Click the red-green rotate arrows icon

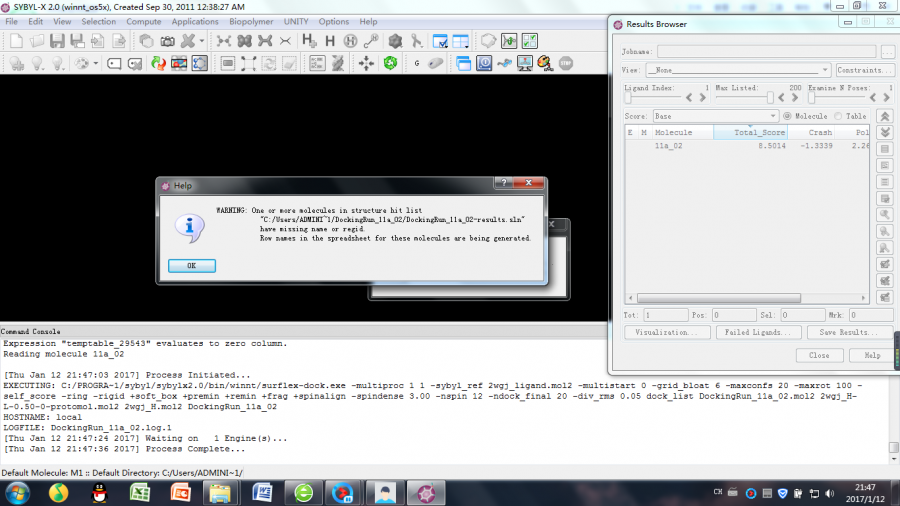point(158,63)
